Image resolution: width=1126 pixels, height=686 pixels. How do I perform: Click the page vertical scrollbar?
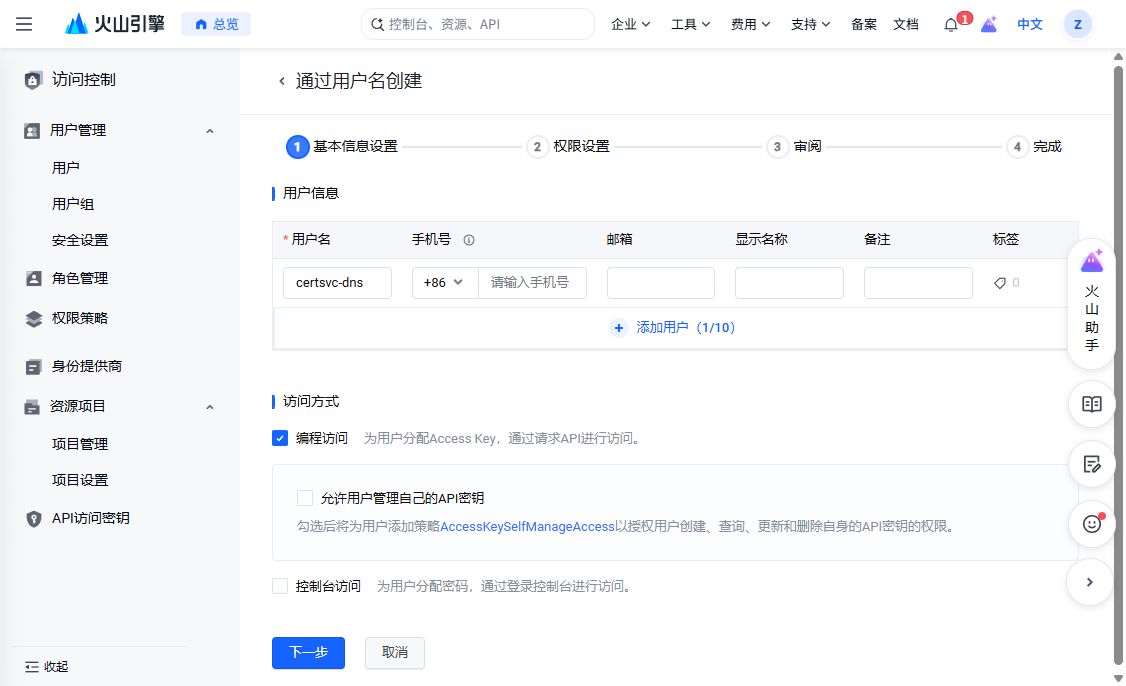(x=1118, y=366)
